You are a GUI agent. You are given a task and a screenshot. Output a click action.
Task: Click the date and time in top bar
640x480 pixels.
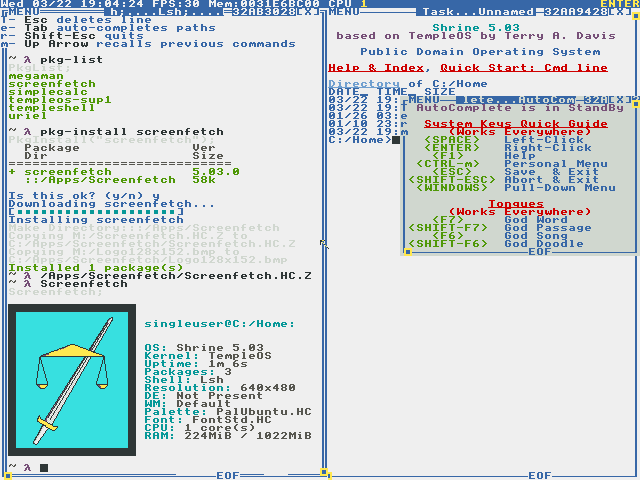coord(72,4)
